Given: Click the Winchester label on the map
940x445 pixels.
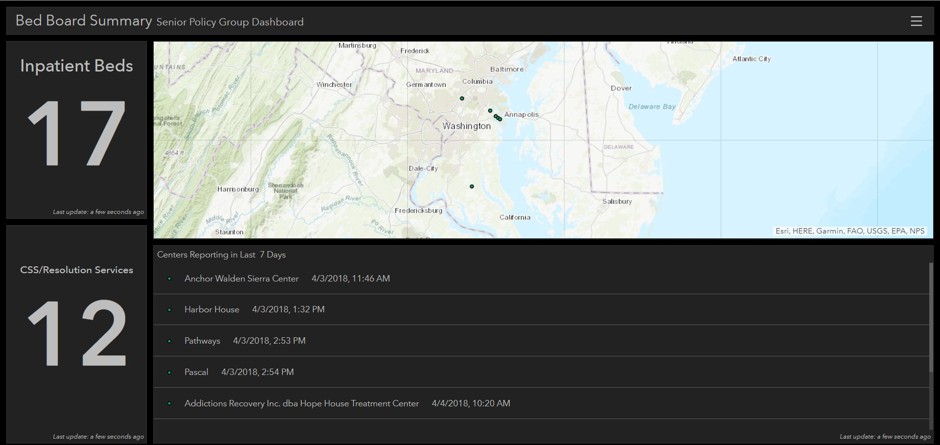Looking at the screenshot, I should (x=334, y=85).
